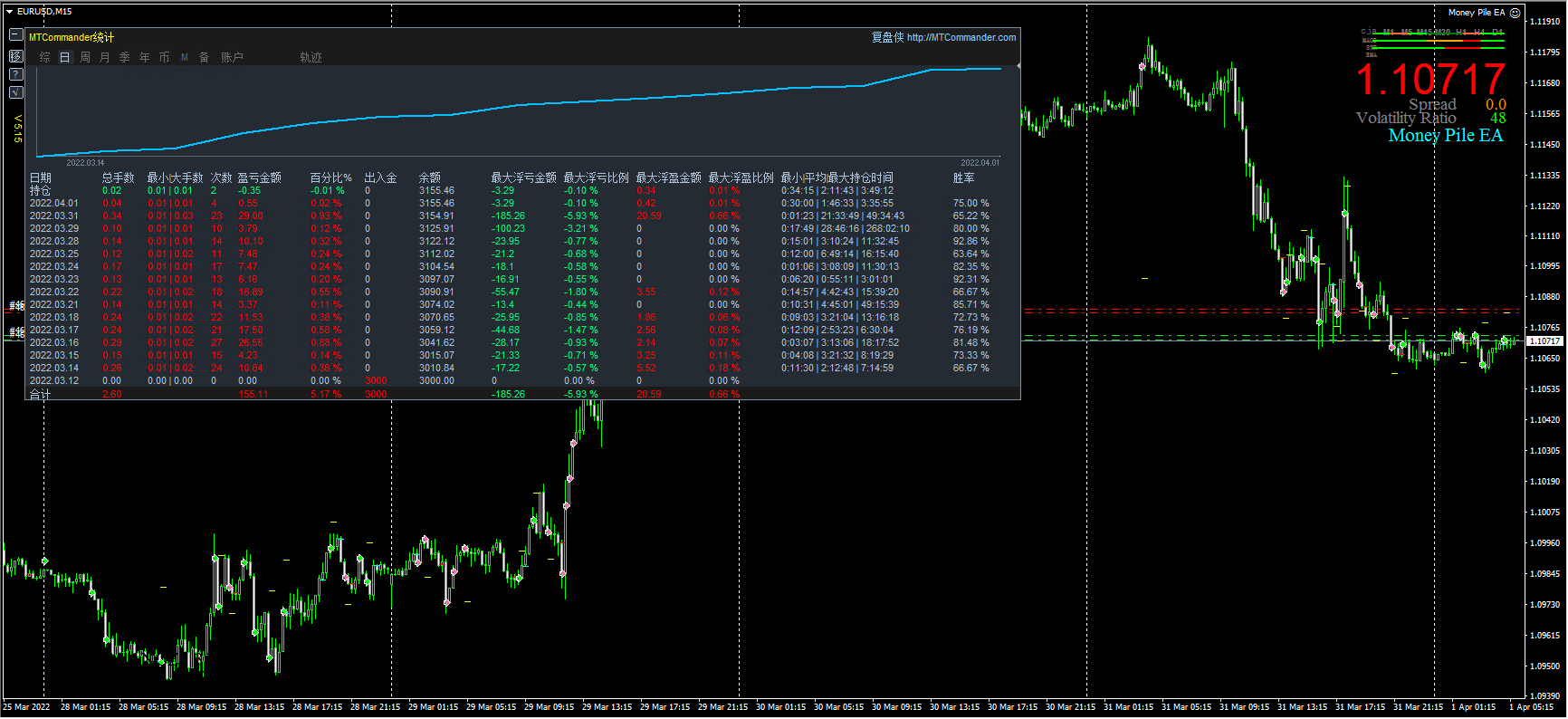Click the 最小|大手数 column header
Viewport: 1568px width, 719px height.
176,177
